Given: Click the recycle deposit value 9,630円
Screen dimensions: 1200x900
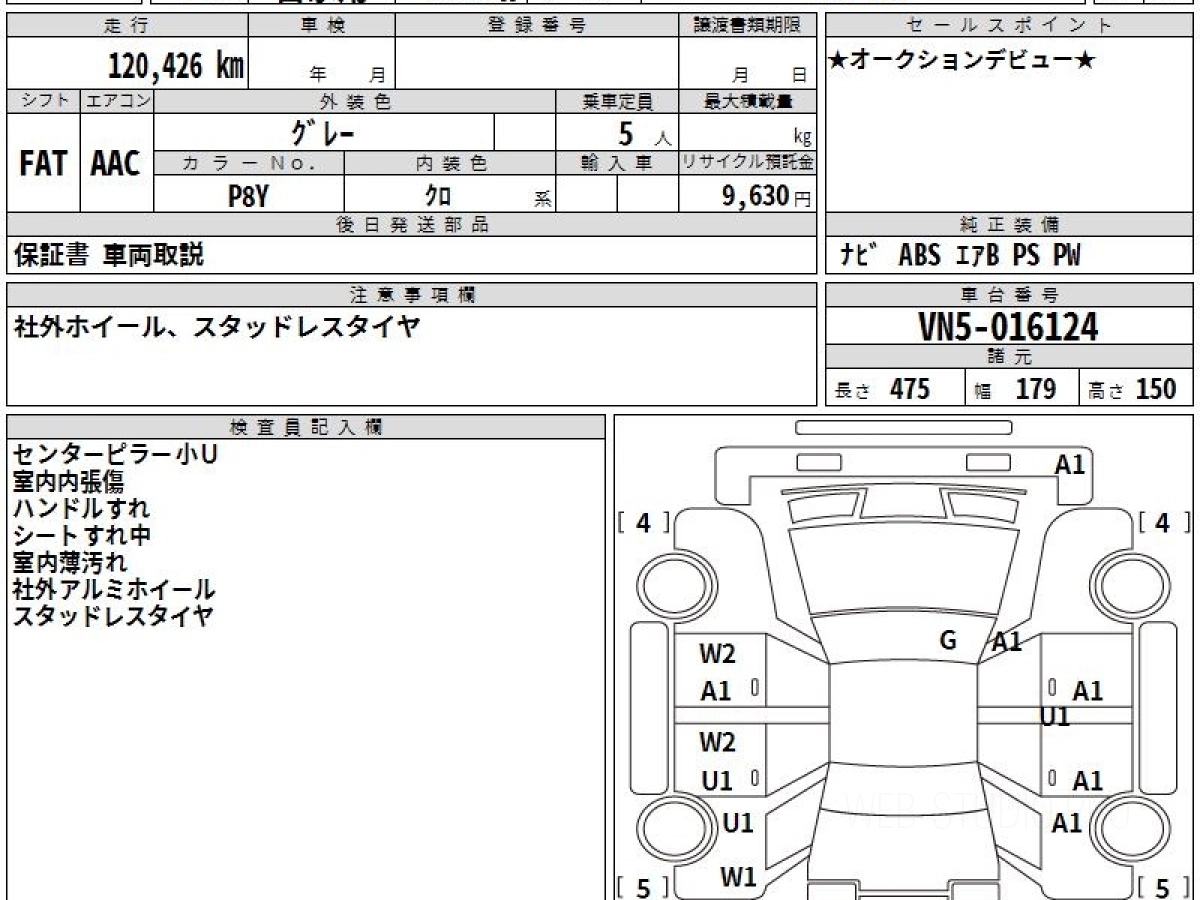Looking at the screenshot, I should pos(767,196).
